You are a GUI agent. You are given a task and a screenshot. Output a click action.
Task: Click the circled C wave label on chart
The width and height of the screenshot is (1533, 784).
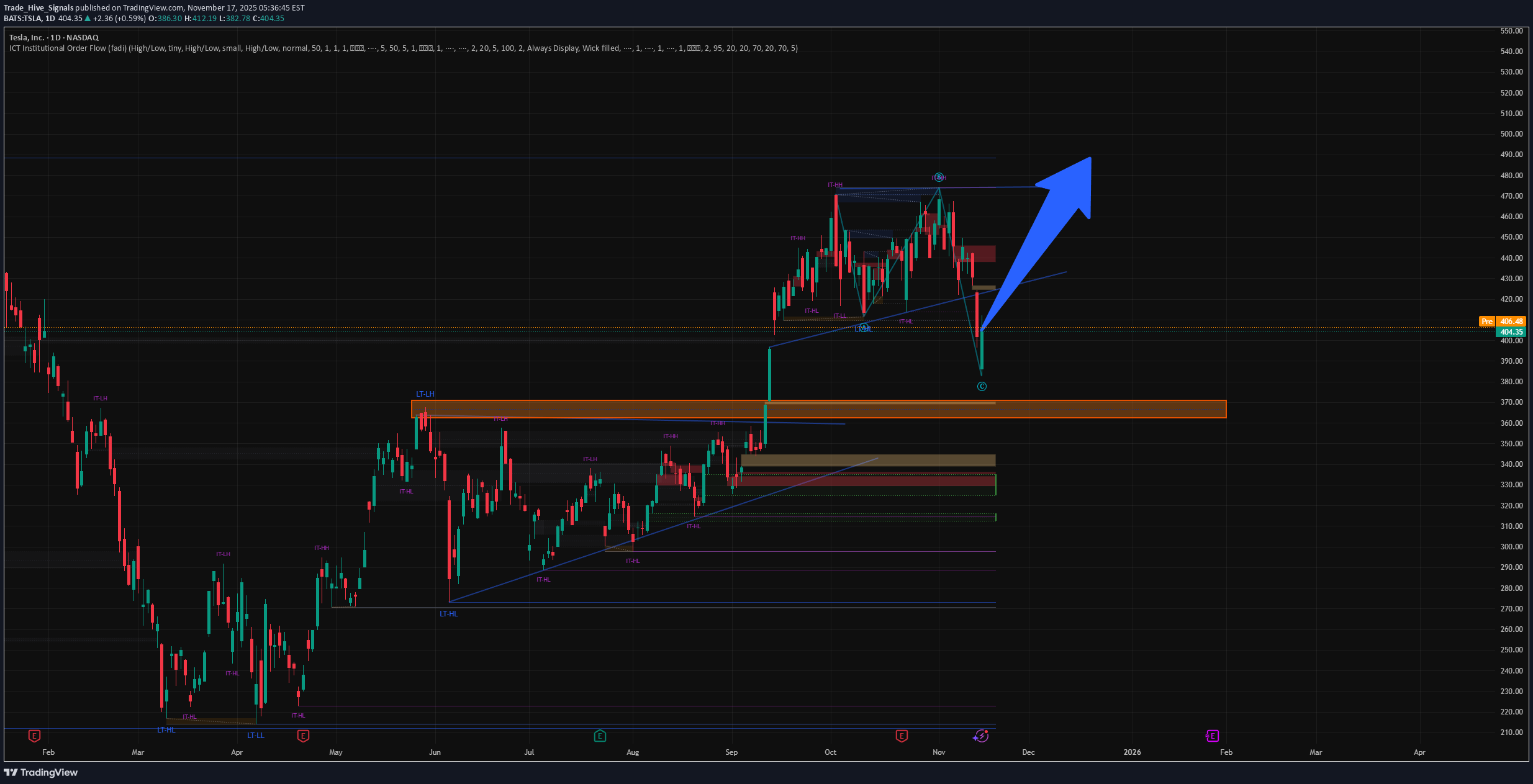[x=981, y=386]
